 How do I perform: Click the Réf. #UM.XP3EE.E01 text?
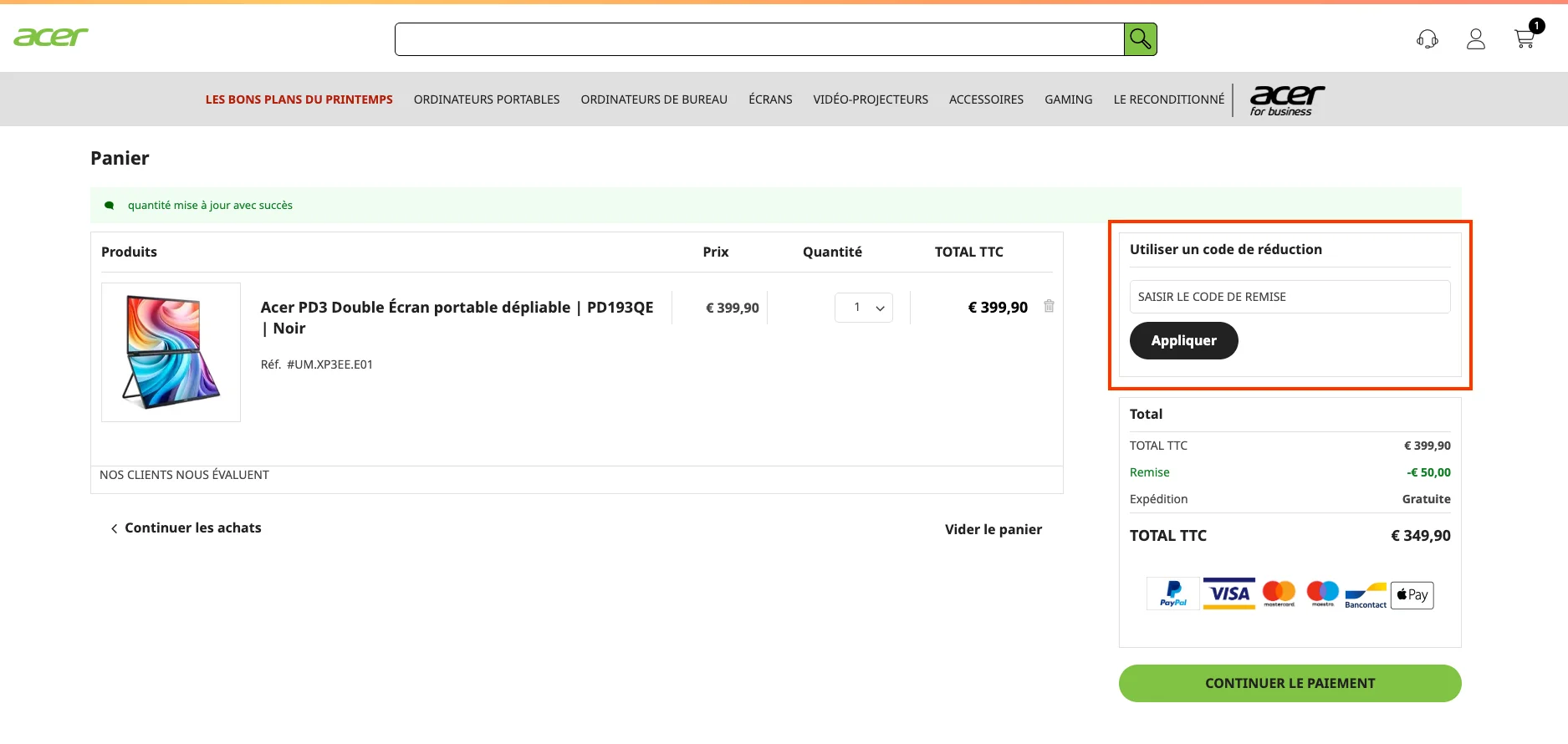pos(317,364)
